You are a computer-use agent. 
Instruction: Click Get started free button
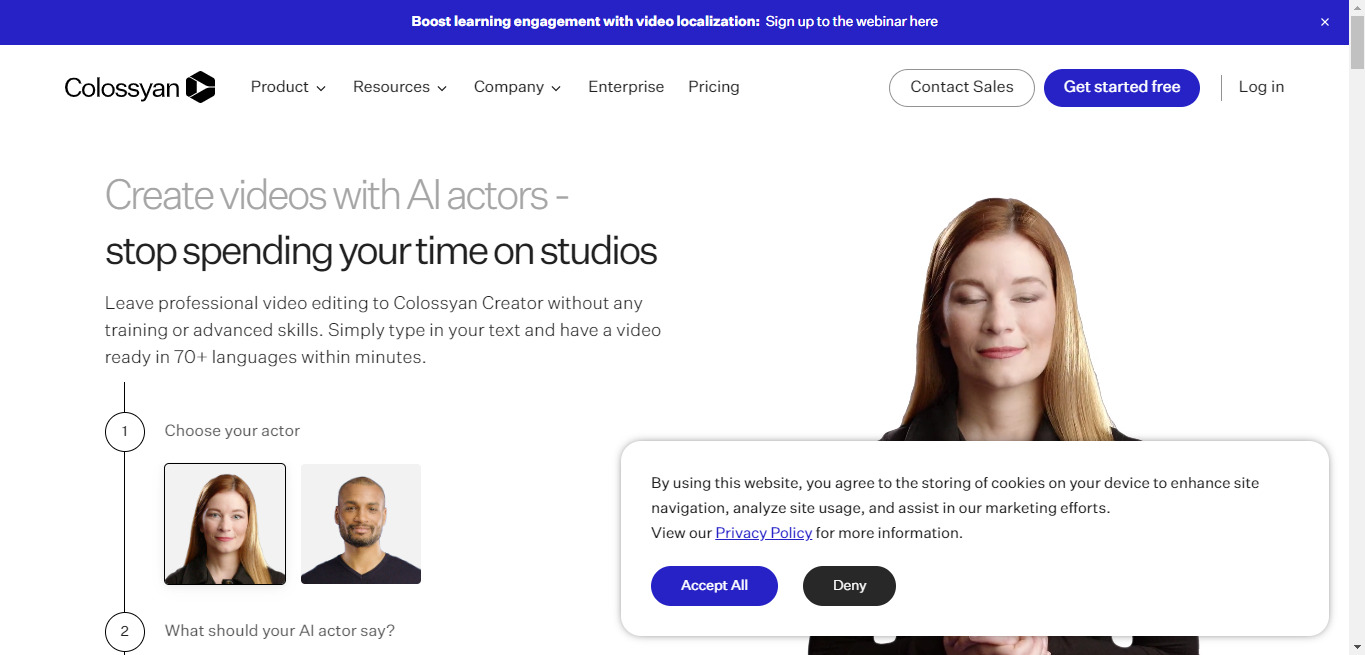click(x=1122, y=88)
